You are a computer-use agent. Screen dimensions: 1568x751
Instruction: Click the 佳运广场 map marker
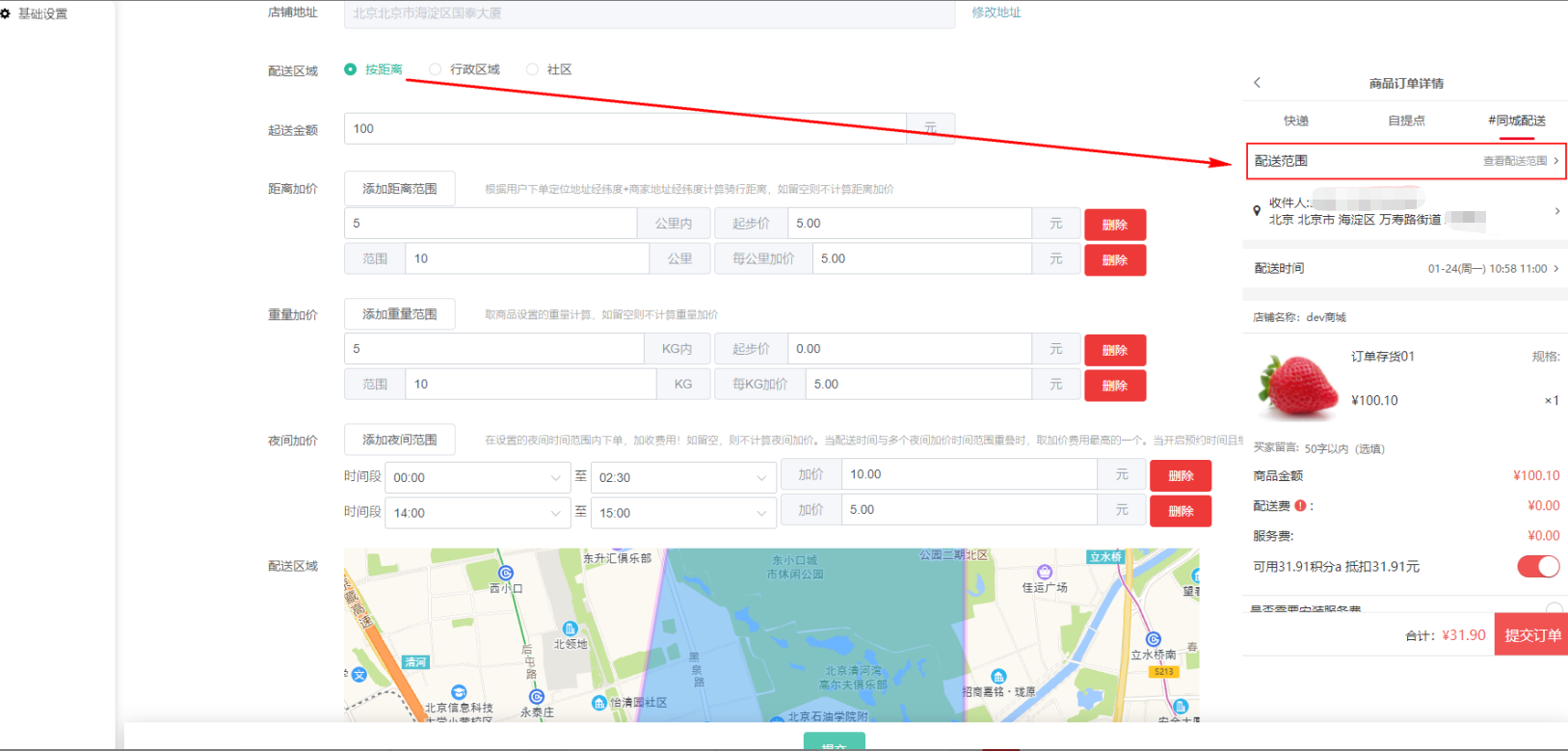1044,573
